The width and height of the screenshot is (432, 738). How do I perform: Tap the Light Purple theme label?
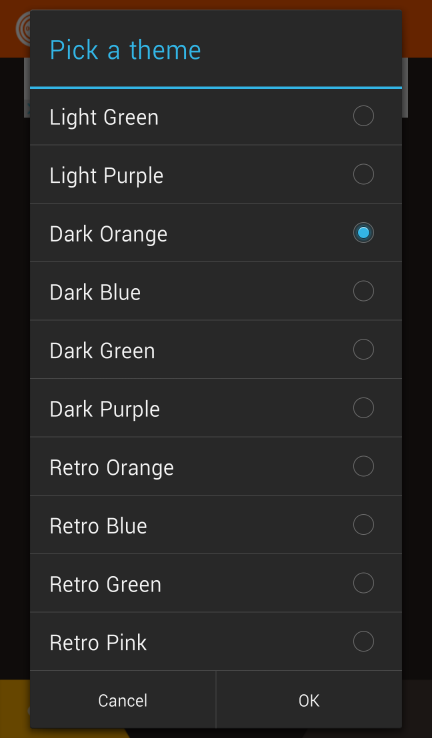click(106, 176)
